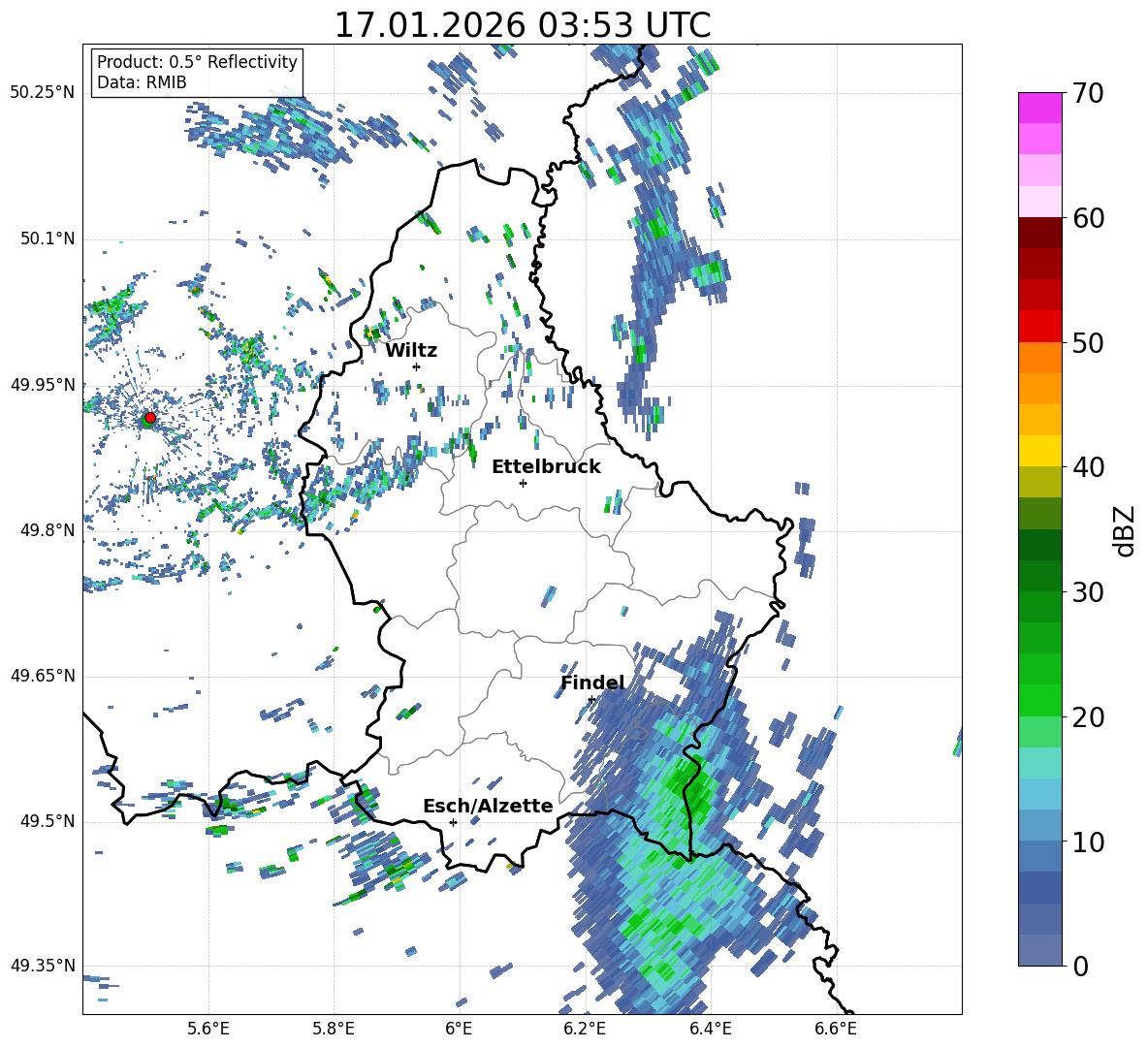Image resolution: width=1148 pixels, height=1048 pixels.
Task: Click the Ettelbruck city label
Action: [546, 467]
